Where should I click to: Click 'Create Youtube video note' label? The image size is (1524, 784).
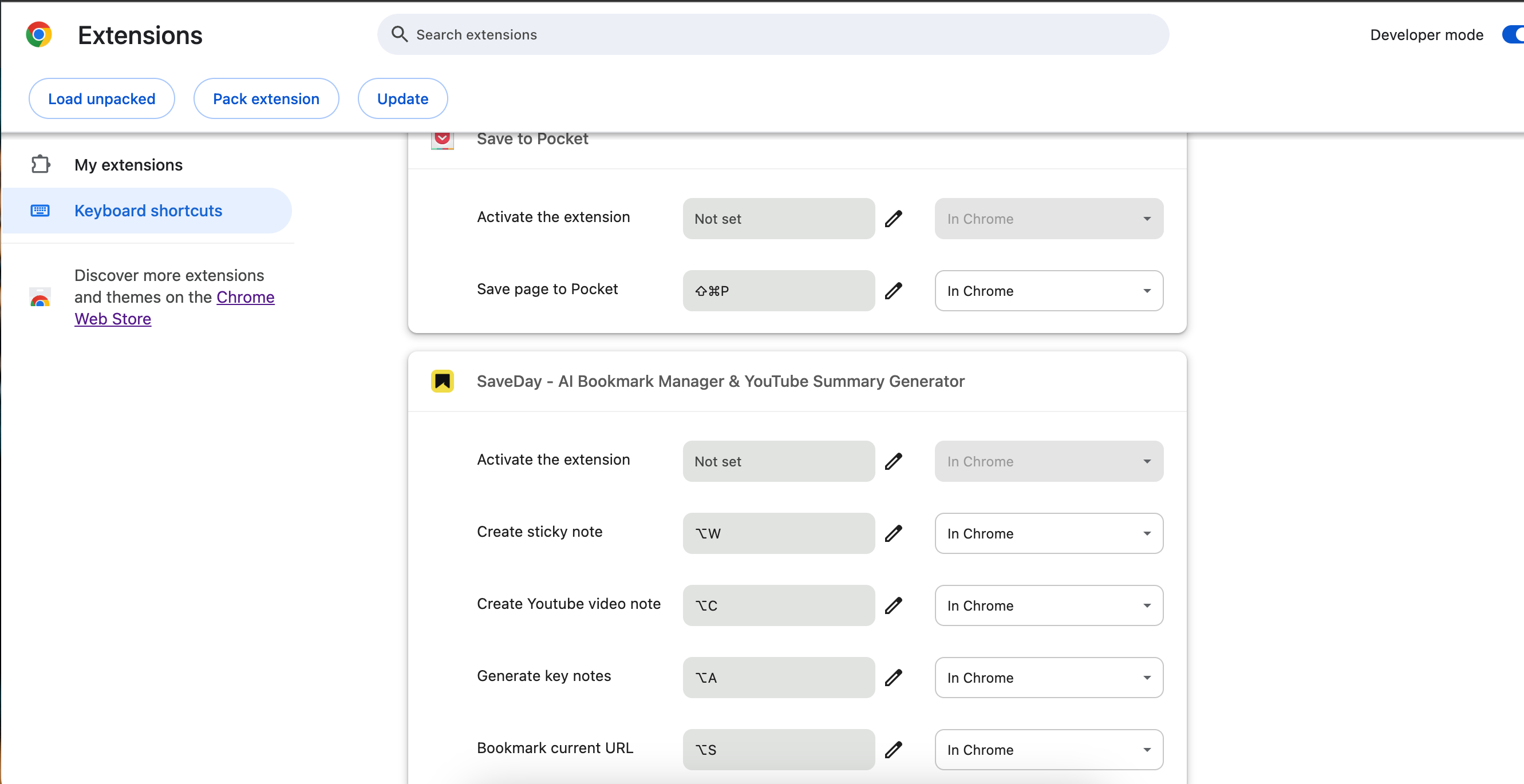click(x=568, y=604)
